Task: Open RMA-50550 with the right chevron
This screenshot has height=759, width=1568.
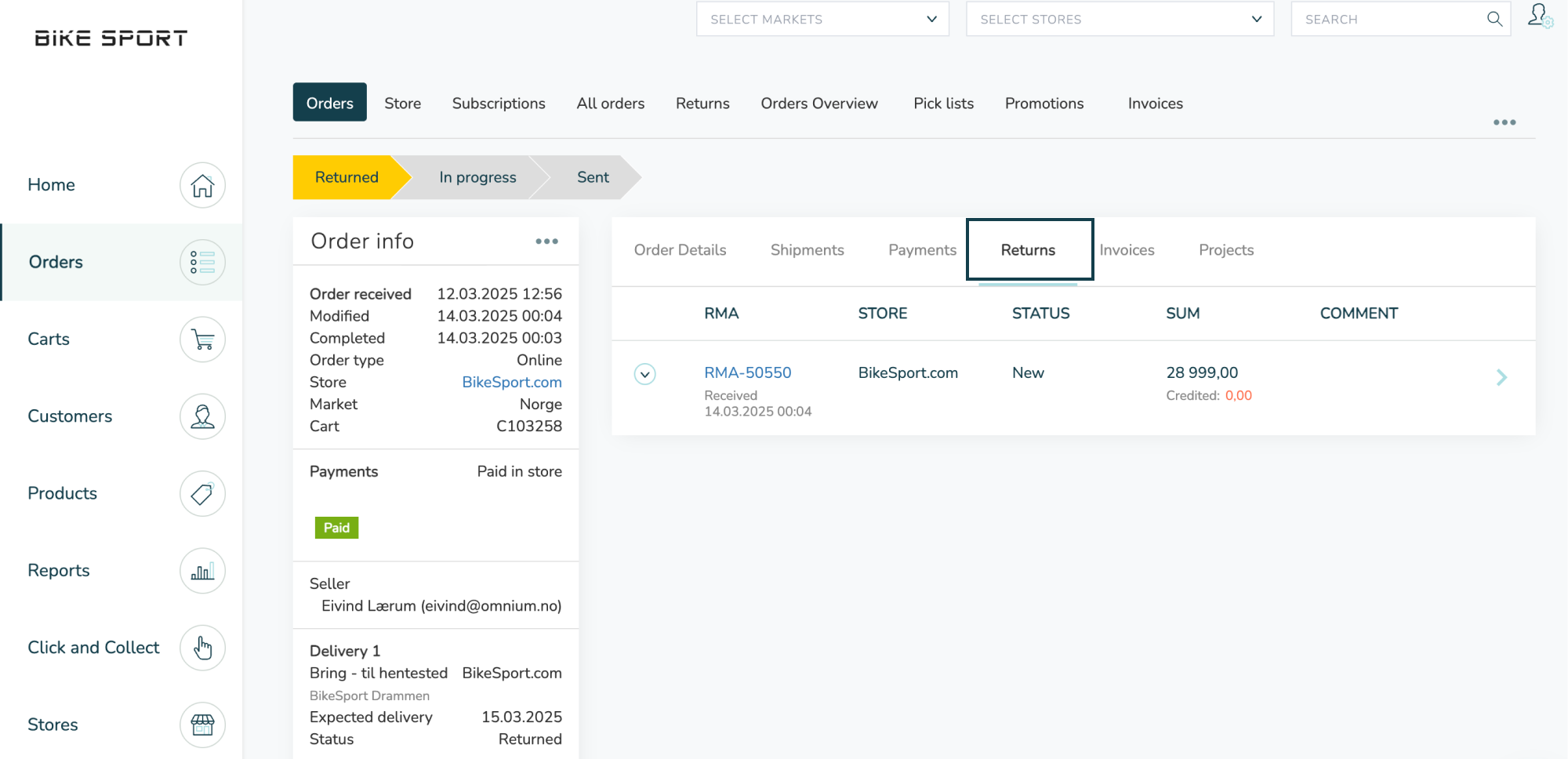Action: click(x=1501, y=377)
